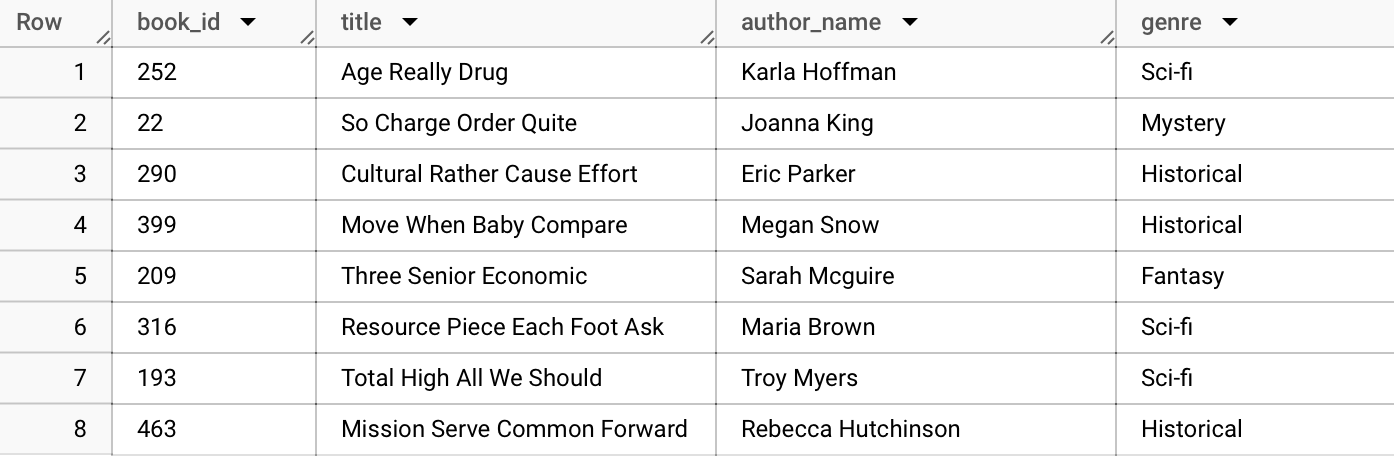Select the Row column header
The image size is (1394, 458).
coord(56,23)
